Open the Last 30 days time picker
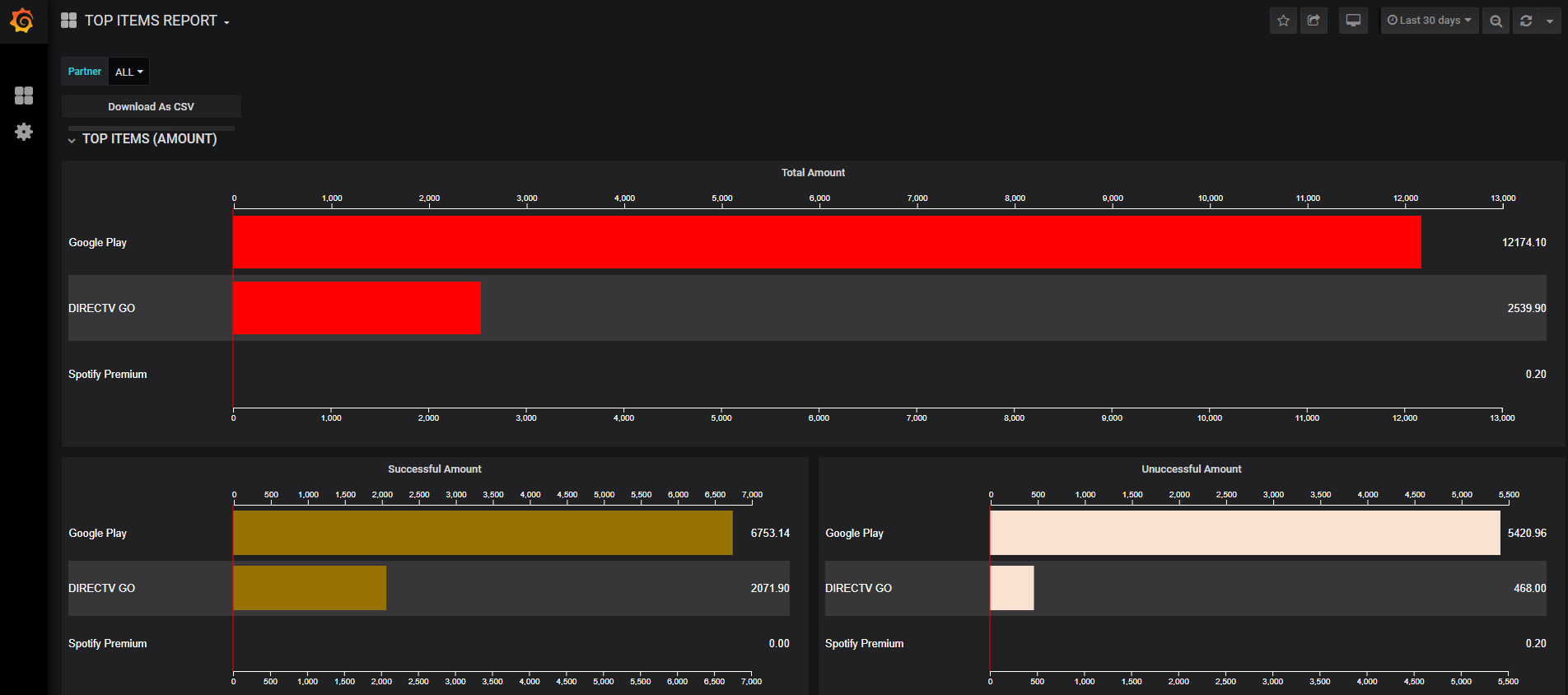This screenshot has width=1568, height=695. click(1430, 21)
